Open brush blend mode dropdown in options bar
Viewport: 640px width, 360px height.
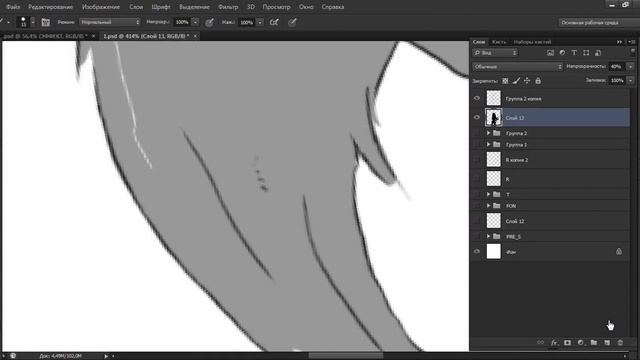[x=110, y=22]
